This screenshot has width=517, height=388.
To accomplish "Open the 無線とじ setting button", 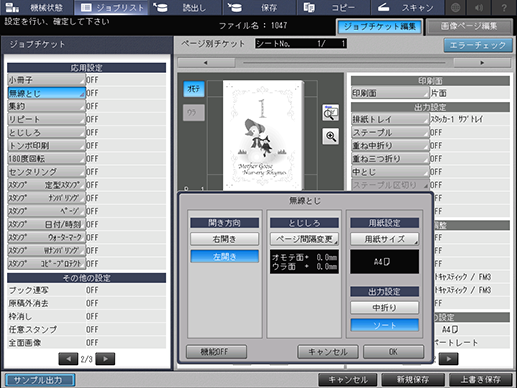I will 46,93.
